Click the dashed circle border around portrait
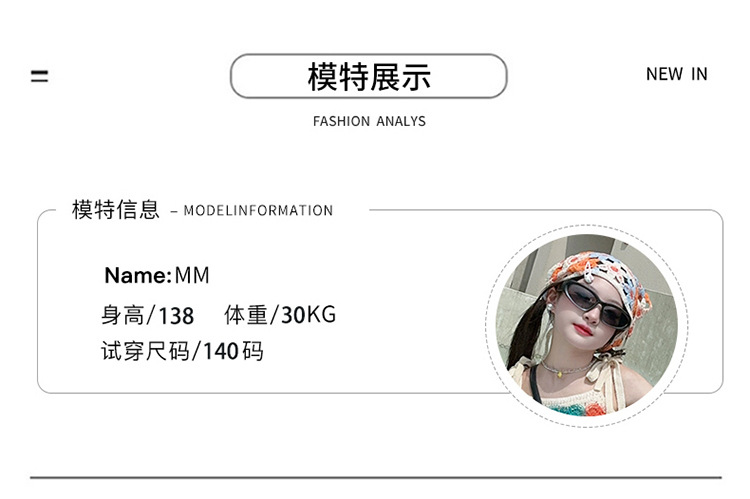 pyautogui.click(x=587, y=226)
